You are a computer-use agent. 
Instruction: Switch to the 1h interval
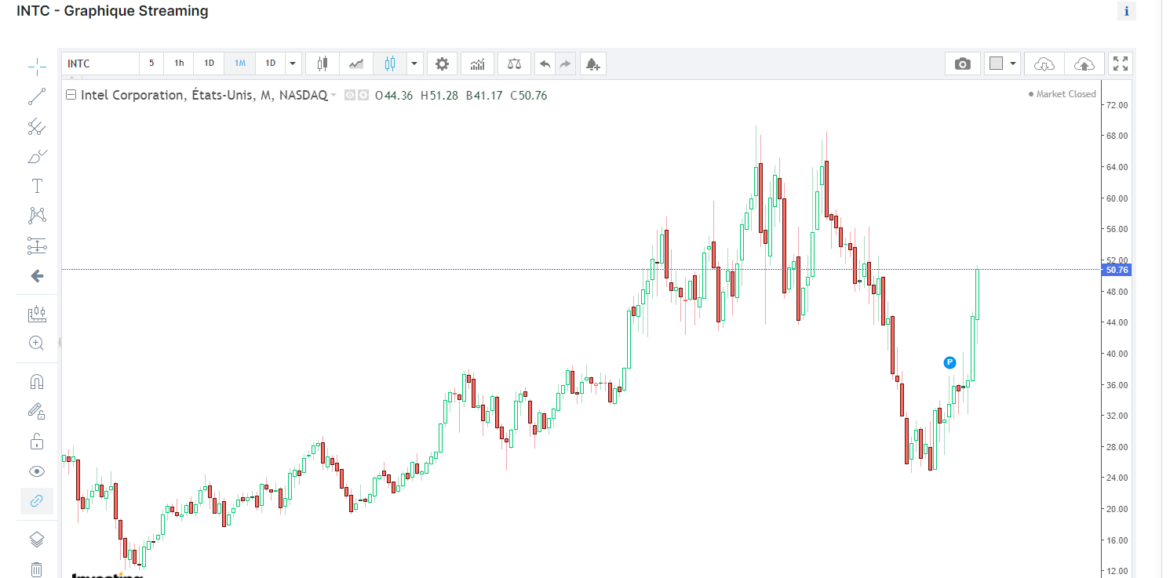click(179, 64)
